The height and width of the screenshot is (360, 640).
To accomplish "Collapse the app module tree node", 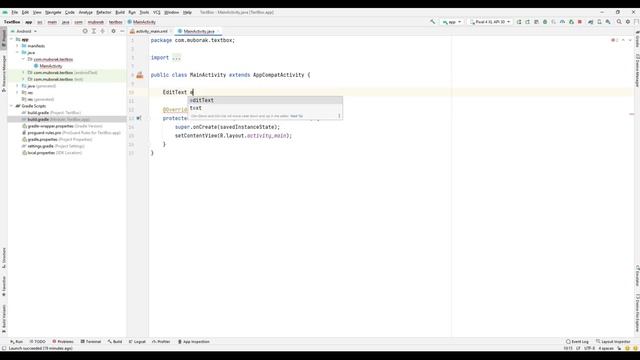I will point(11,39).
